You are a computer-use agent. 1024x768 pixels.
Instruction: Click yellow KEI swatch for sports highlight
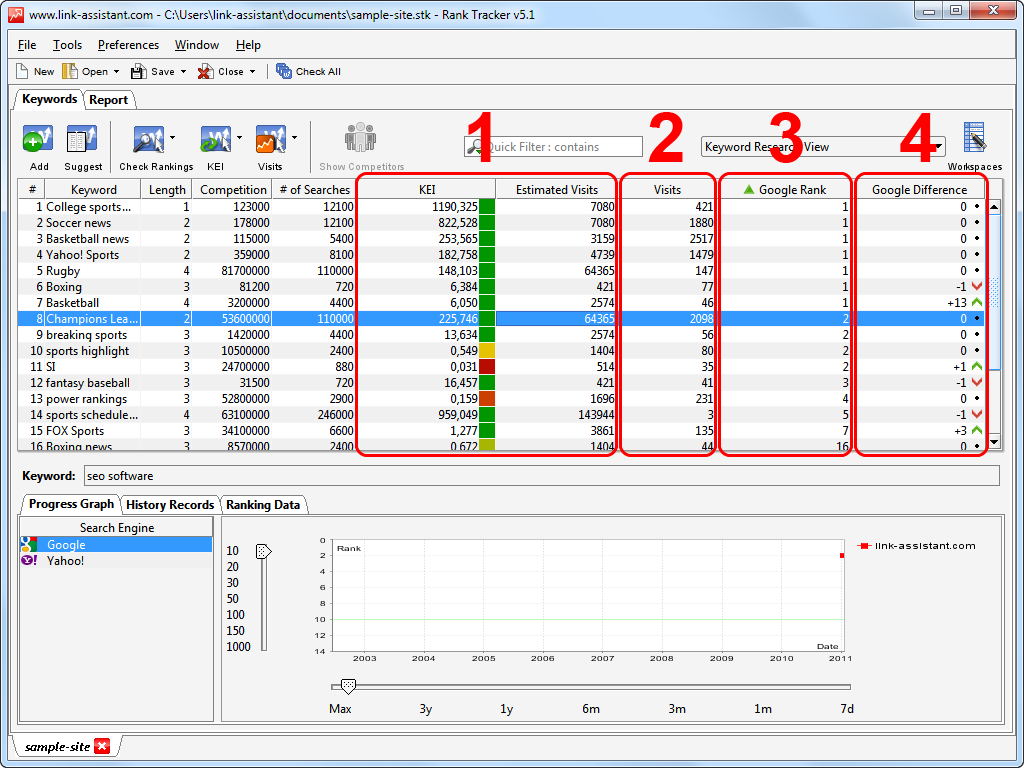(x=487, y=351)
